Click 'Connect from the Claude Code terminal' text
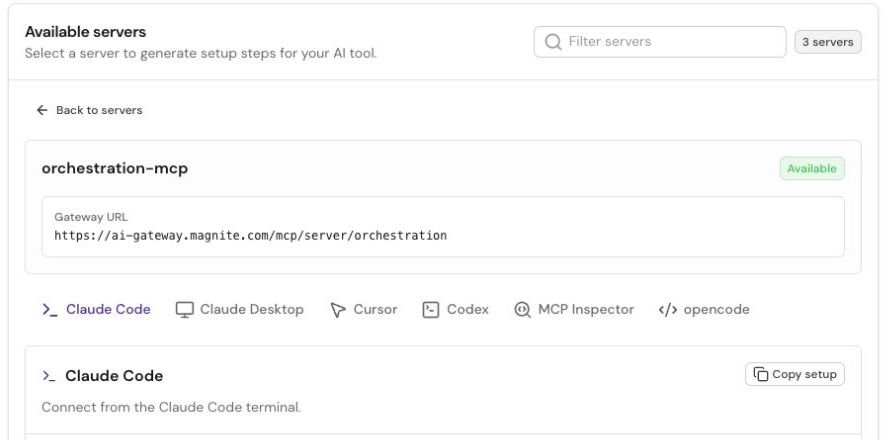The image size is (886, 440). pos(171,407)
